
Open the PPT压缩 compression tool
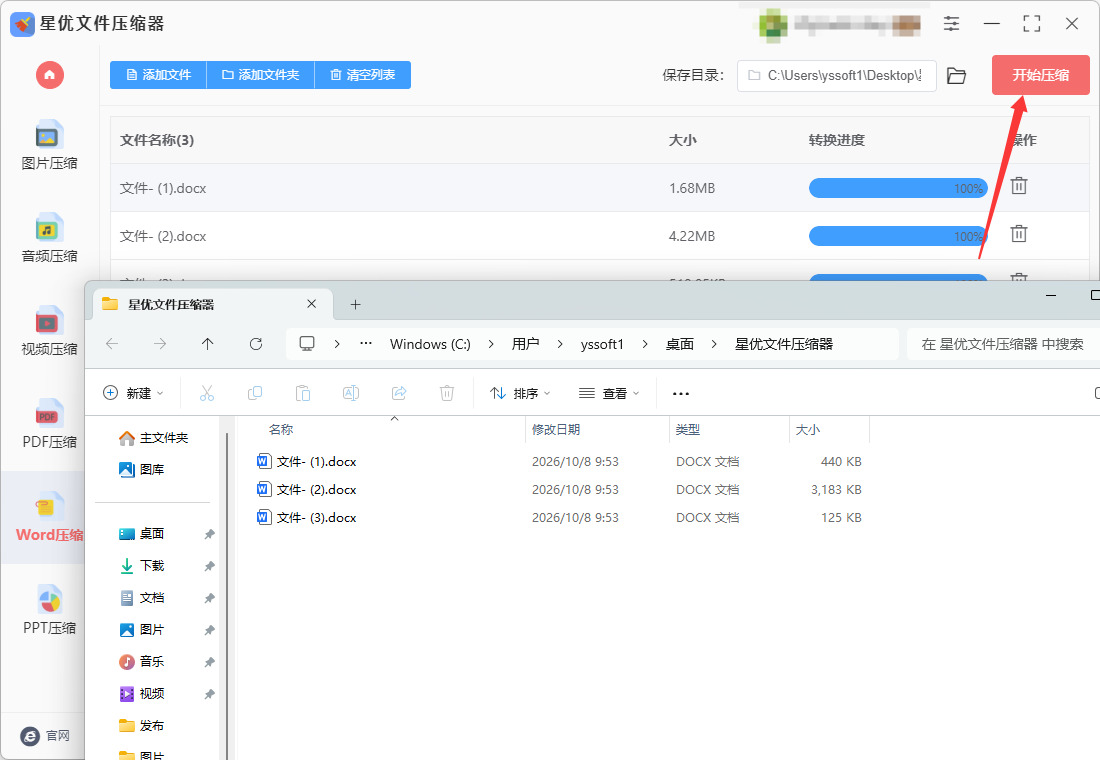[x=49, y=611]
